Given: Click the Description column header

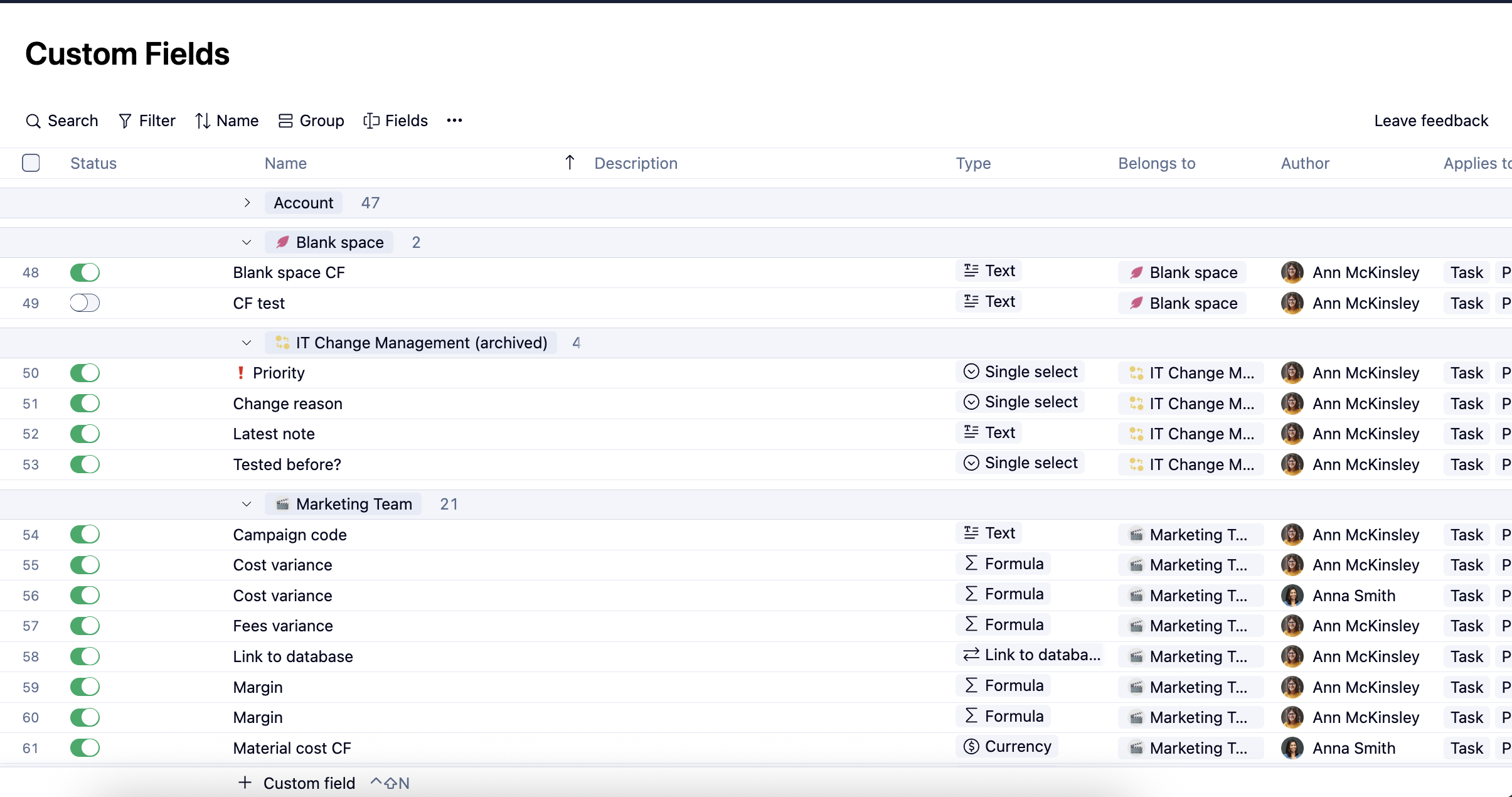Looking at the screenshot, I should [x=636, y=163].
